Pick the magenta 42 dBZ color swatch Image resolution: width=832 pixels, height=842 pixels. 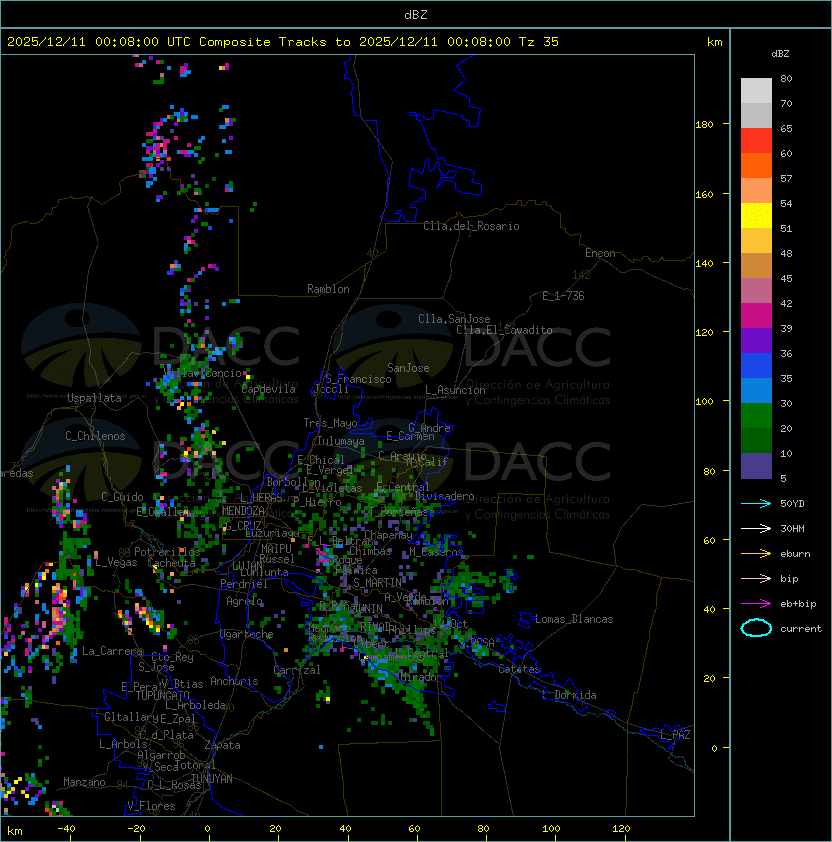(x=756, y=315)
